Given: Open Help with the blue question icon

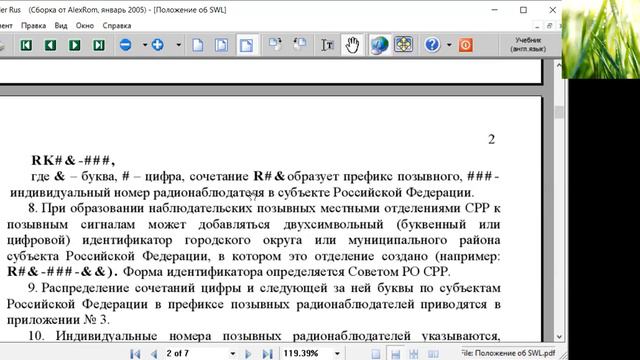Looking at the screenshot, I should coord(432,44).
